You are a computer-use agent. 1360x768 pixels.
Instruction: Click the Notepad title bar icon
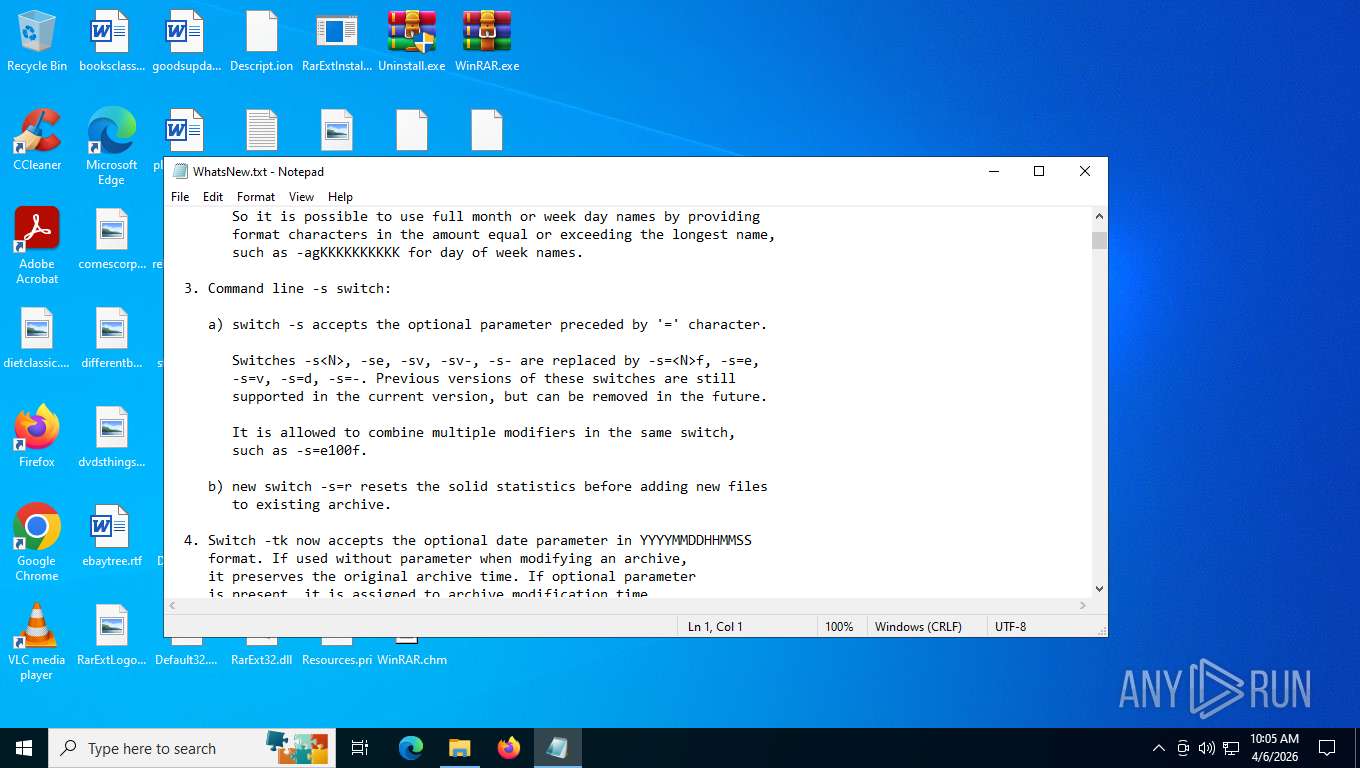pyautogui.click(x=180, y=172)
